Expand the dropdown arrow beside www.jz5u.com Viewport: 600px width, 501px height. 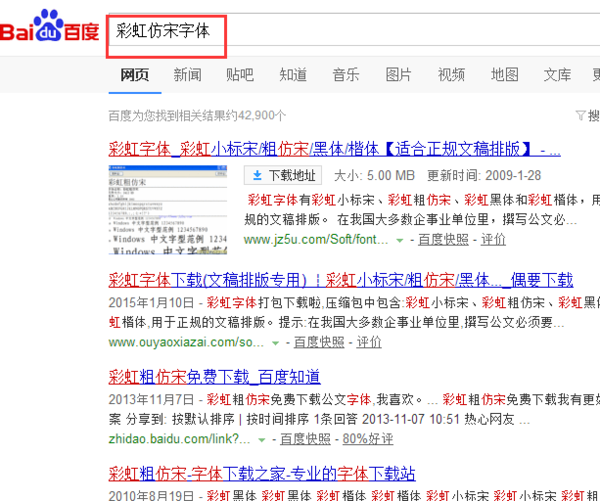tap(400, 240)
